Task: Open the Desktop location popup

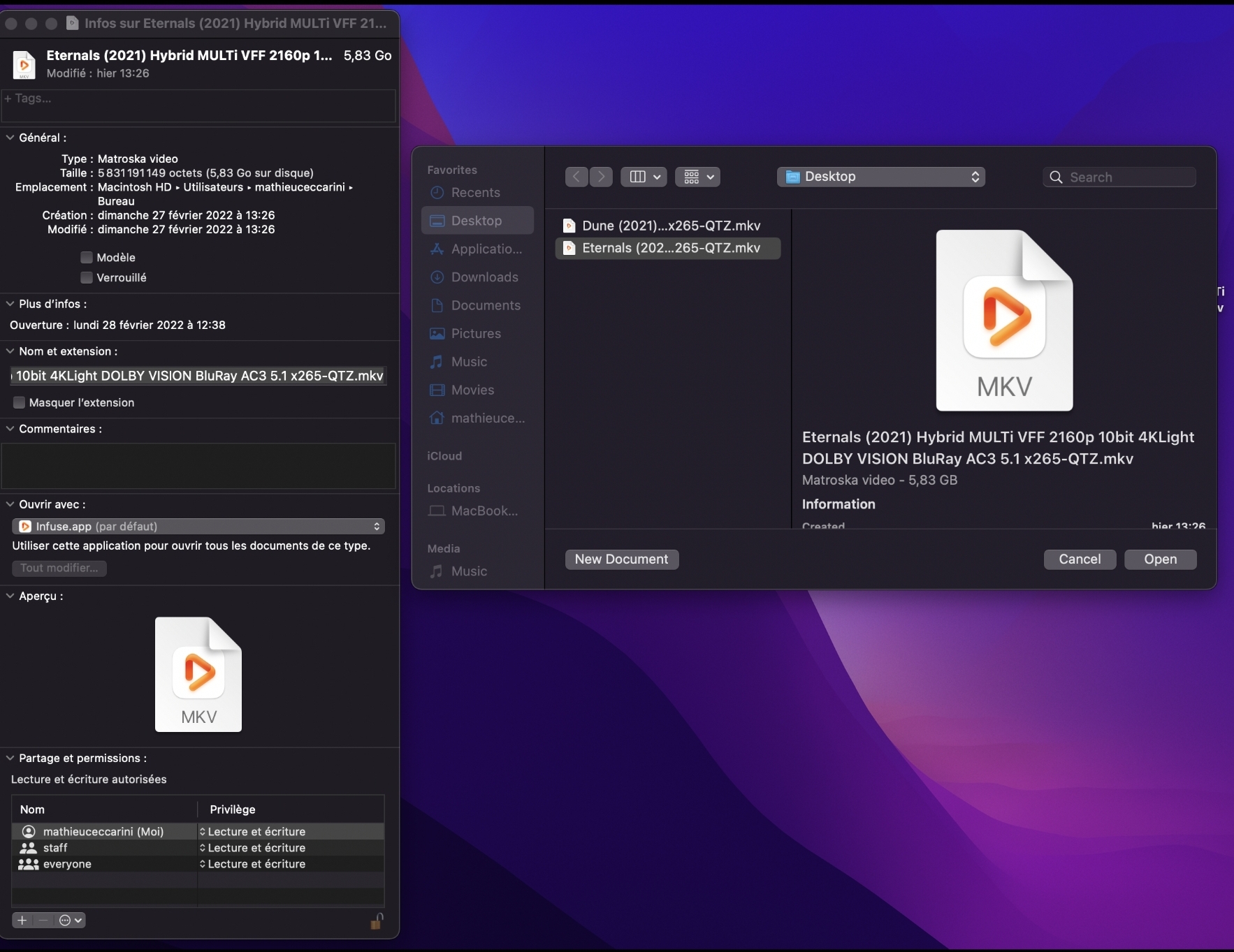Action: (880, 177)
